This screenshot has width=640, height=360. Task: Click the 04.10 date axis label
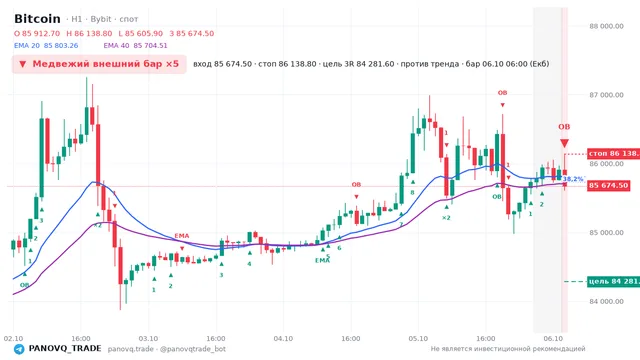(x=283, y=339)
